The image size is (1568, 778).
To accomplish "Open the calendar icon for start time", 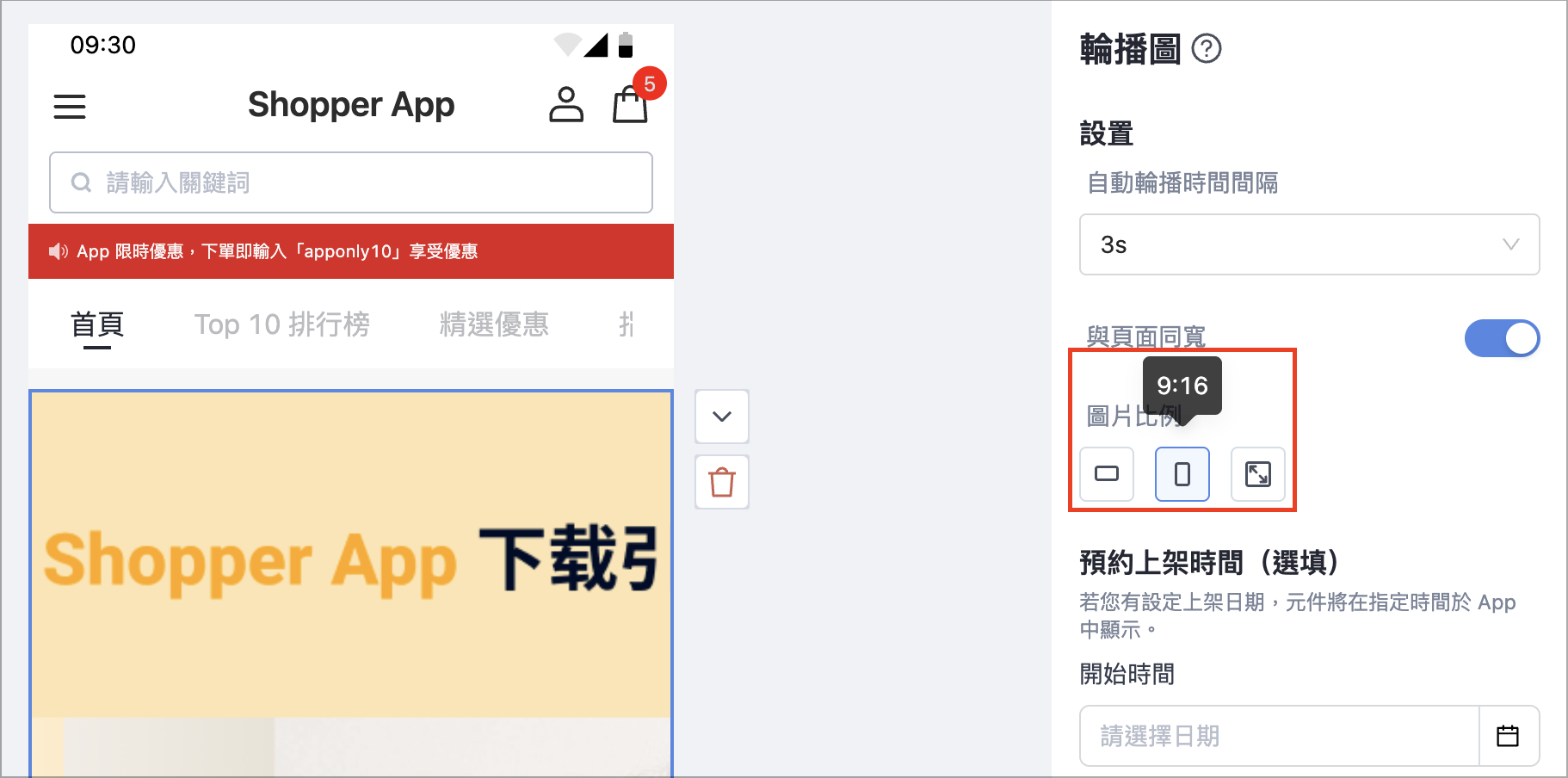I will [1508, 736].
